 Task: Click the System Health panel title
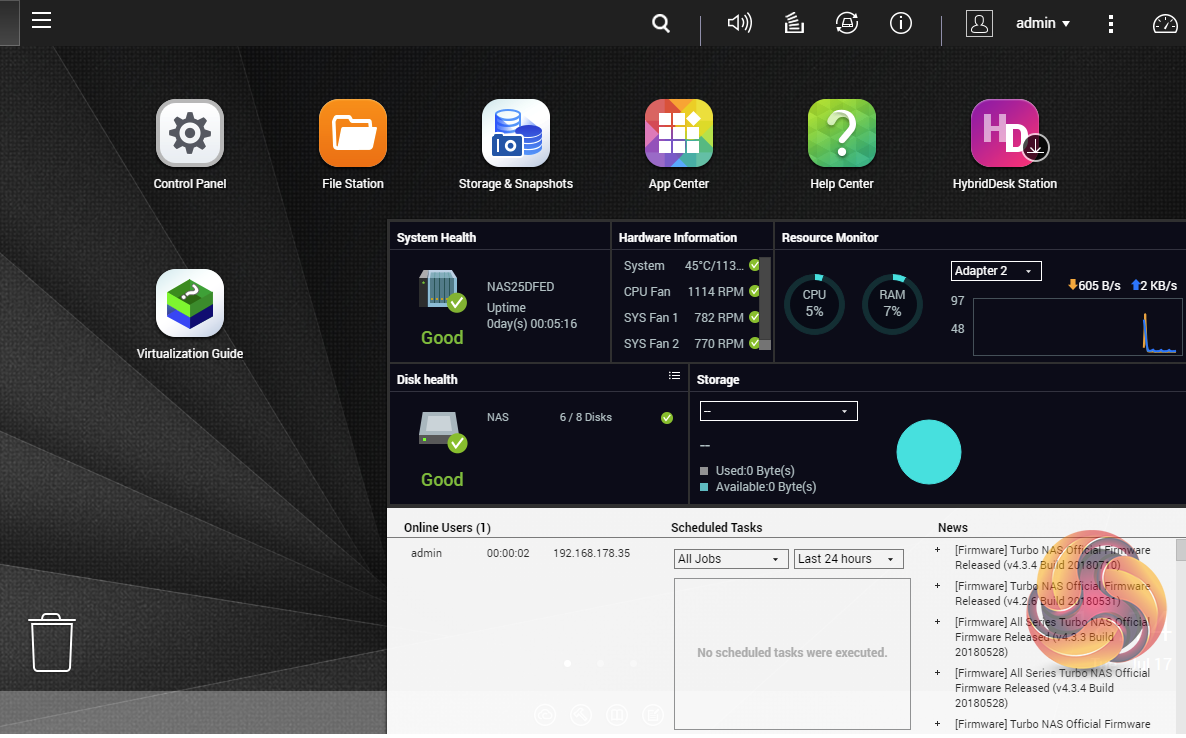click(436, 237)
